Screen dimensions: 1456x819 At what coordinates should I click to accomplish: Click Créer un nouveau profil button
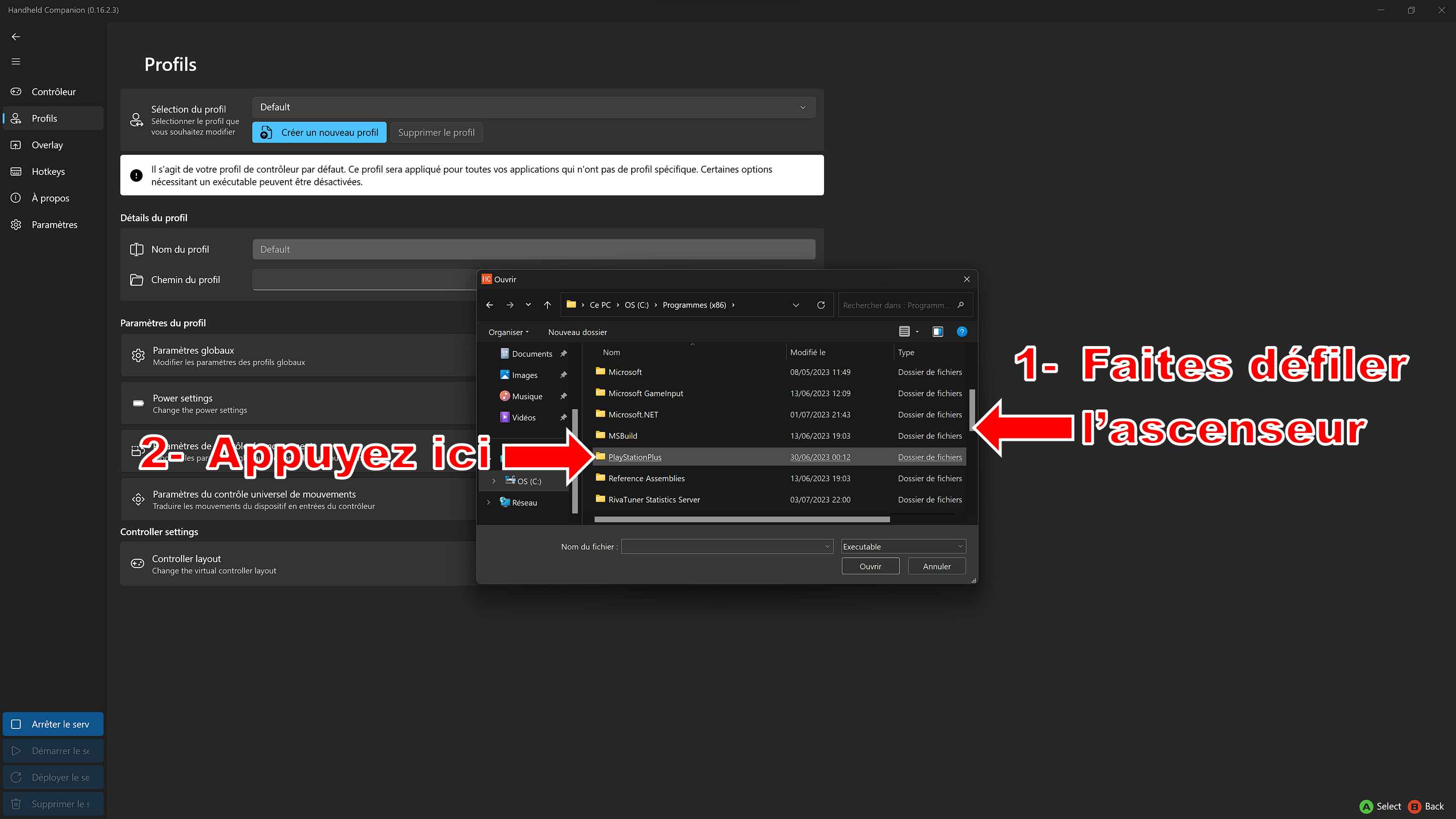tap(319, 133)
